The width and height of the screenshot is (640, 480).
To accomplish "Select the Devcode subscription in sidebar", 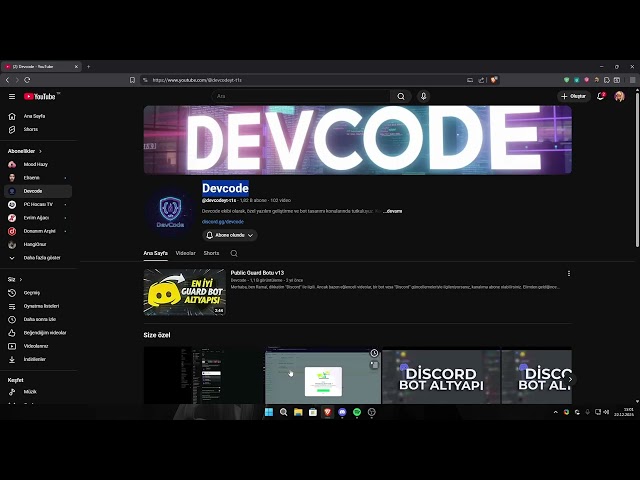I will (x=38, y=191).
